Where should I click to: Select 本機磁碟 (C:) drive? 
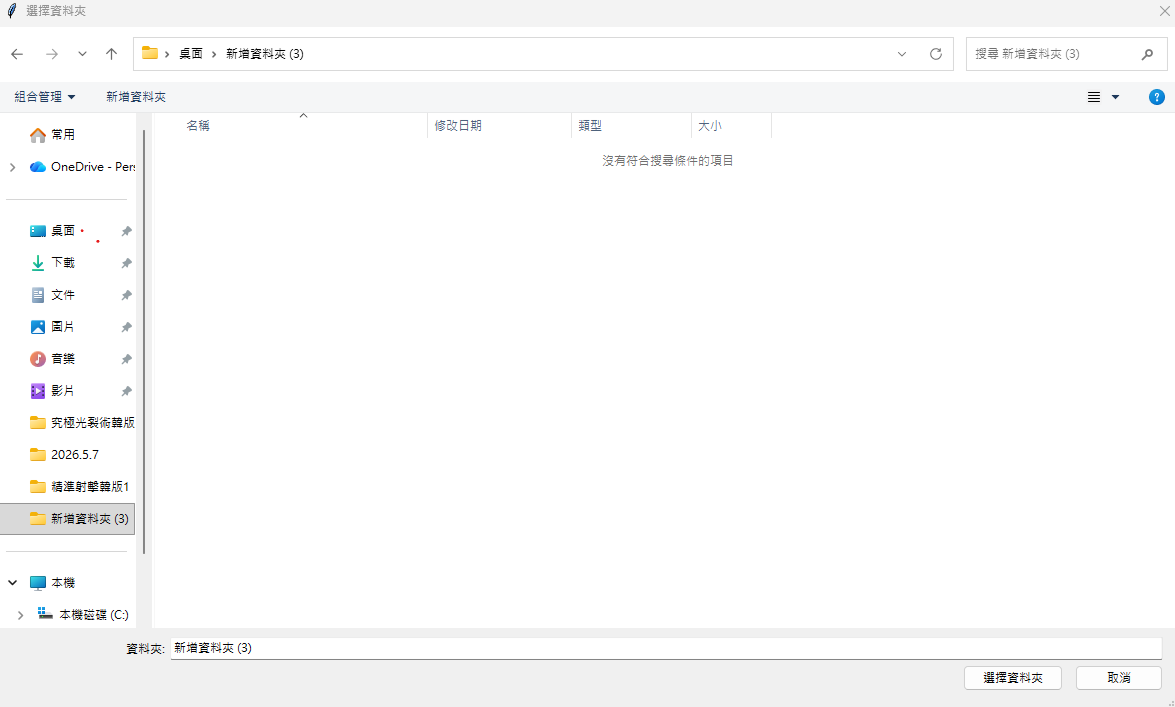(x=84, y=615)
